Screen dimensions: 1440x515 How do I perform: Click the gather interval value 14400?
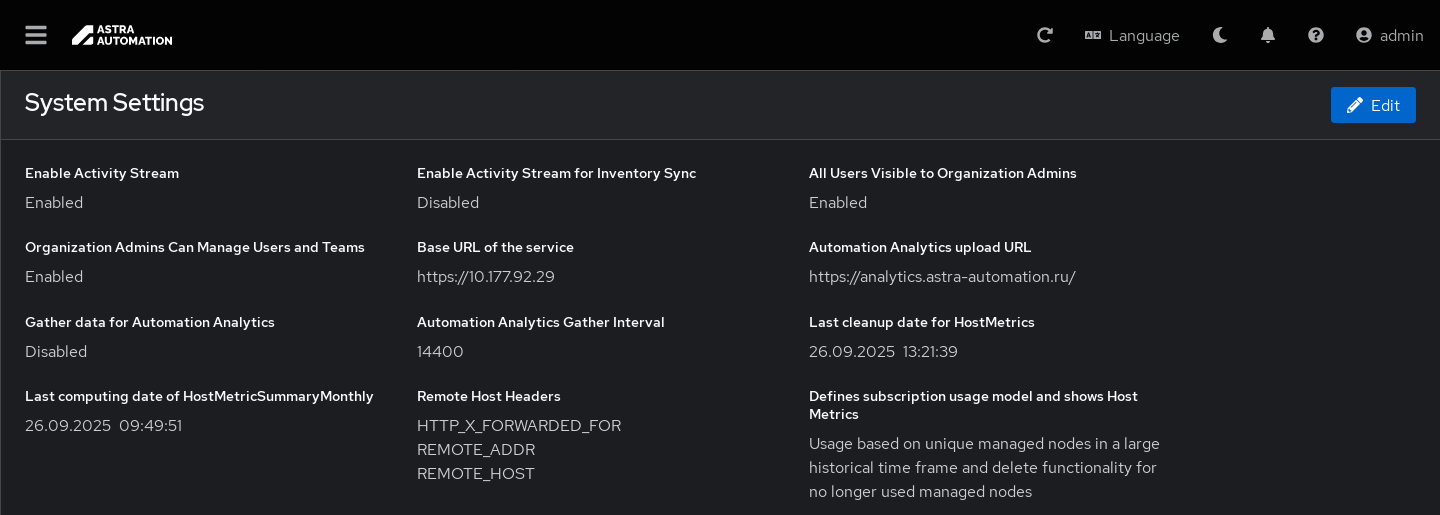coord(440,352)
